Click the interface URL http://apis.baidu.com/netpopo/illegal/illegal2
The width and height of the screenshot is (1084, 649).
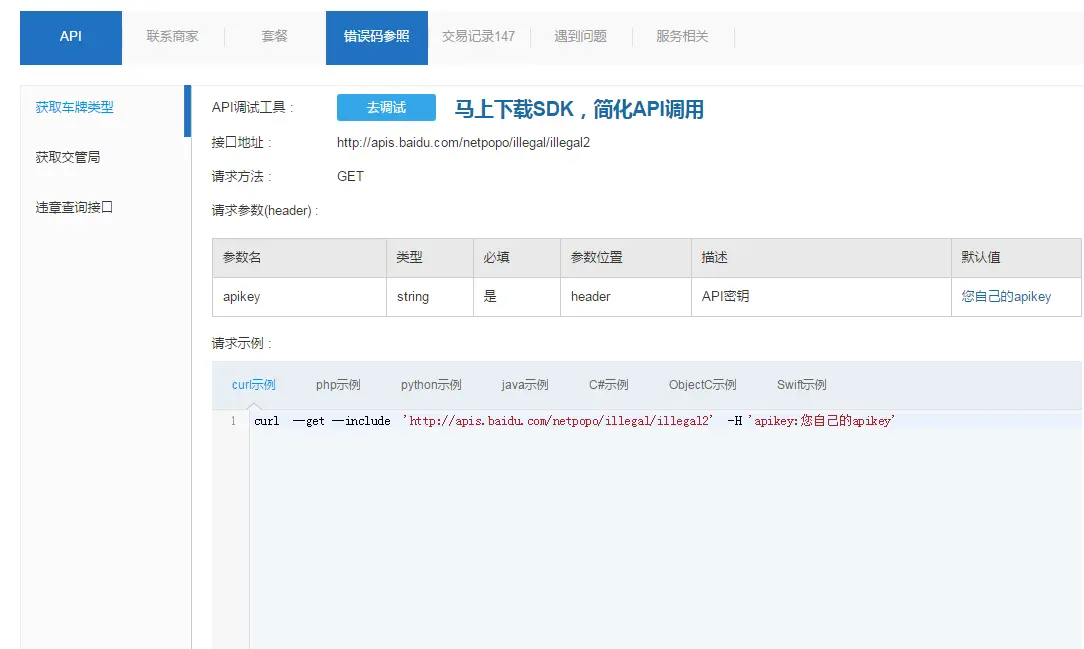pos(463,142)
